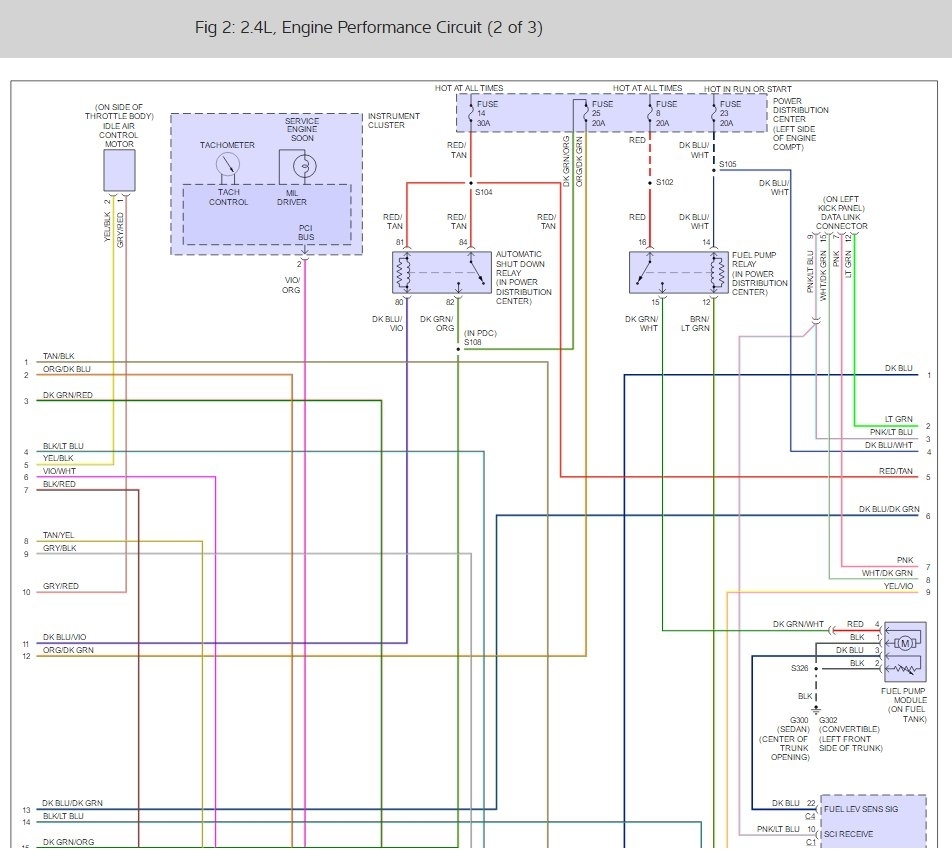
Task: Click splice label S326
Action: coord(799,668)
